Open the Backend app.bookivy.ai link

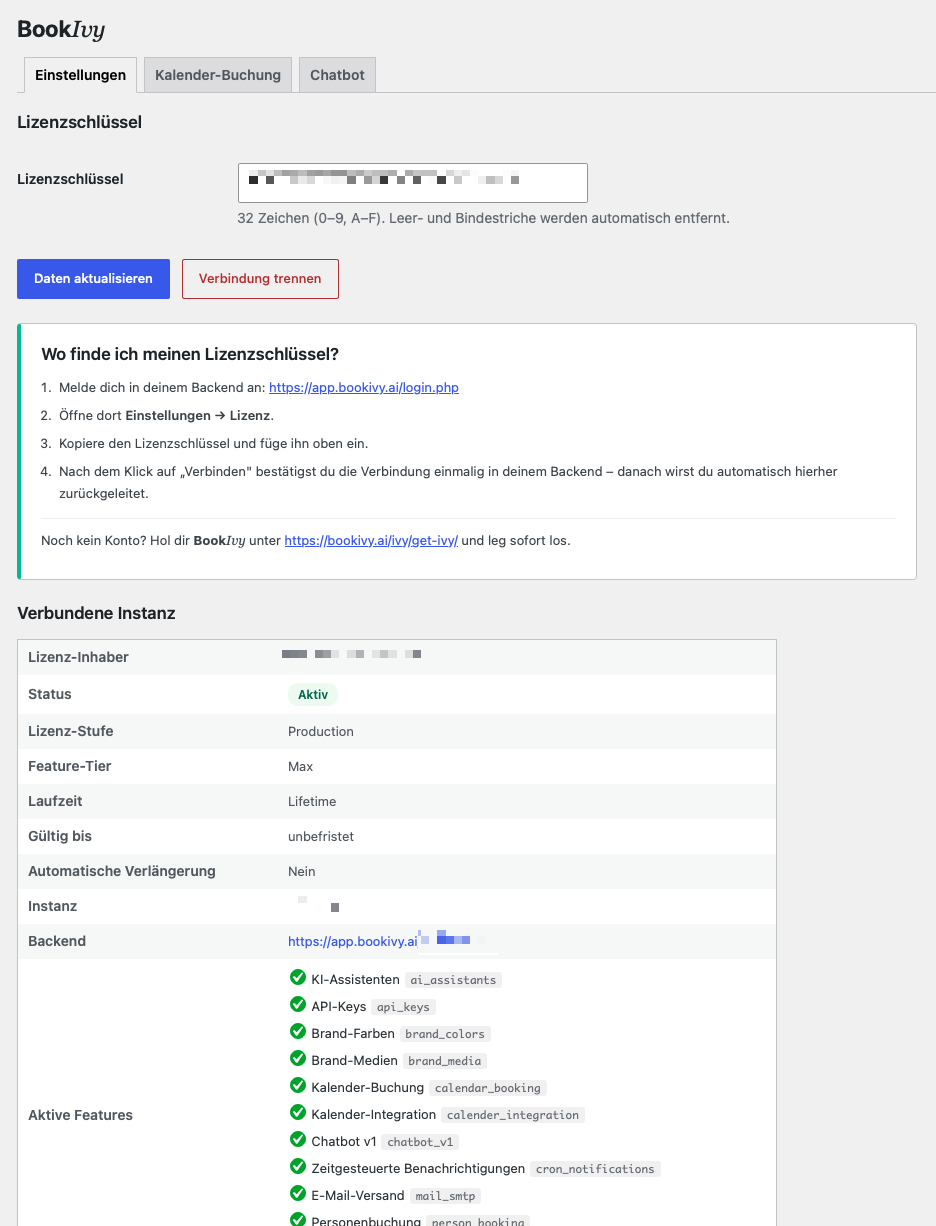coord(352,941)
